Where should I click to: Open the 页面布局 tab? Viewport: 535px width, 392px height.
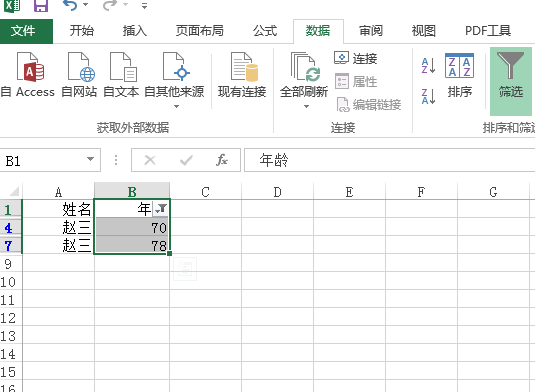point(200,31)
